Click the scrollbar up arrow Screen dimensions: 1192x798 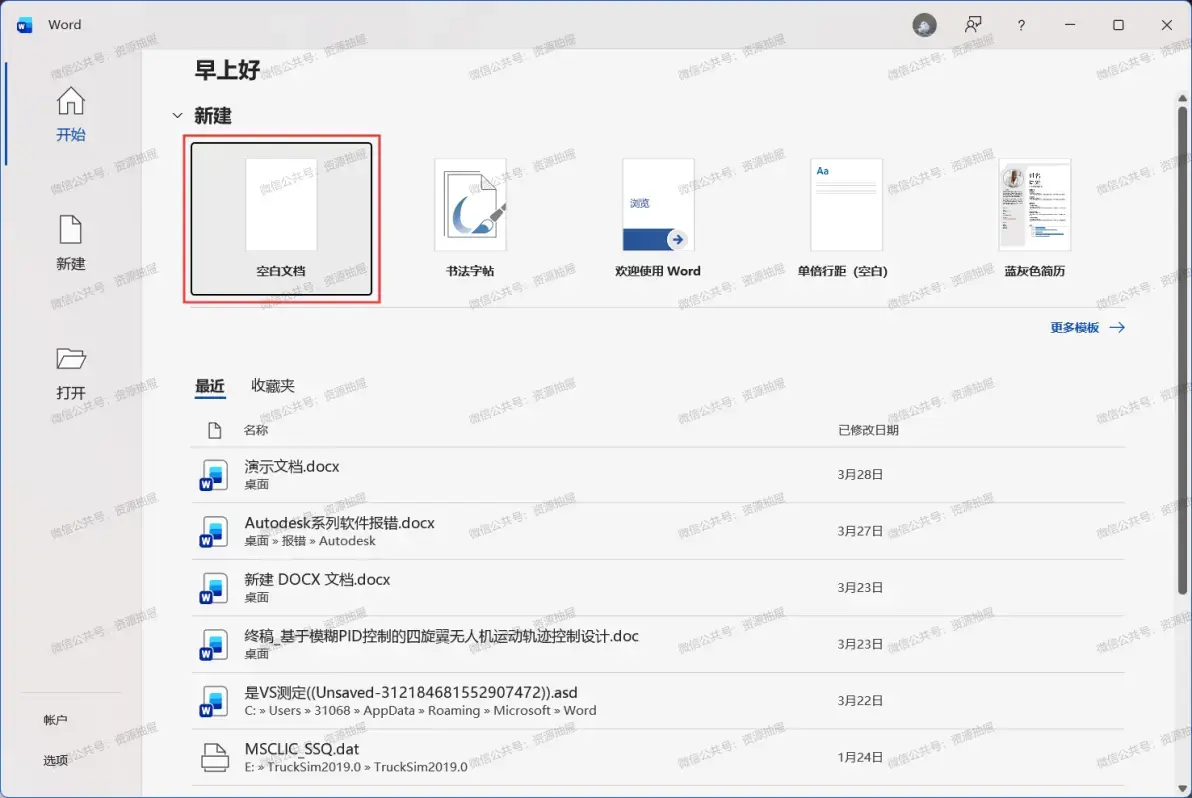[1182, 98]
